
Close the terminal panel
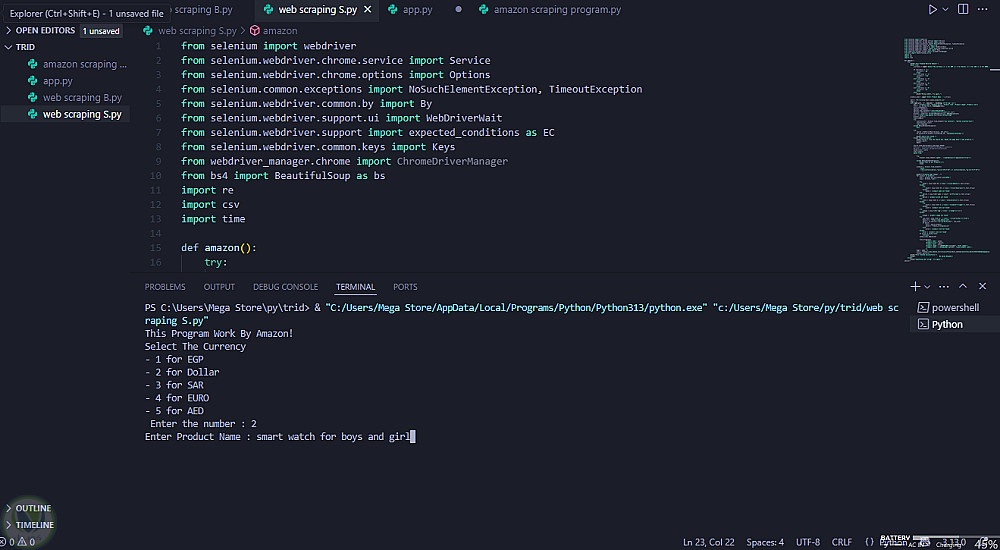tap(982, 286)
